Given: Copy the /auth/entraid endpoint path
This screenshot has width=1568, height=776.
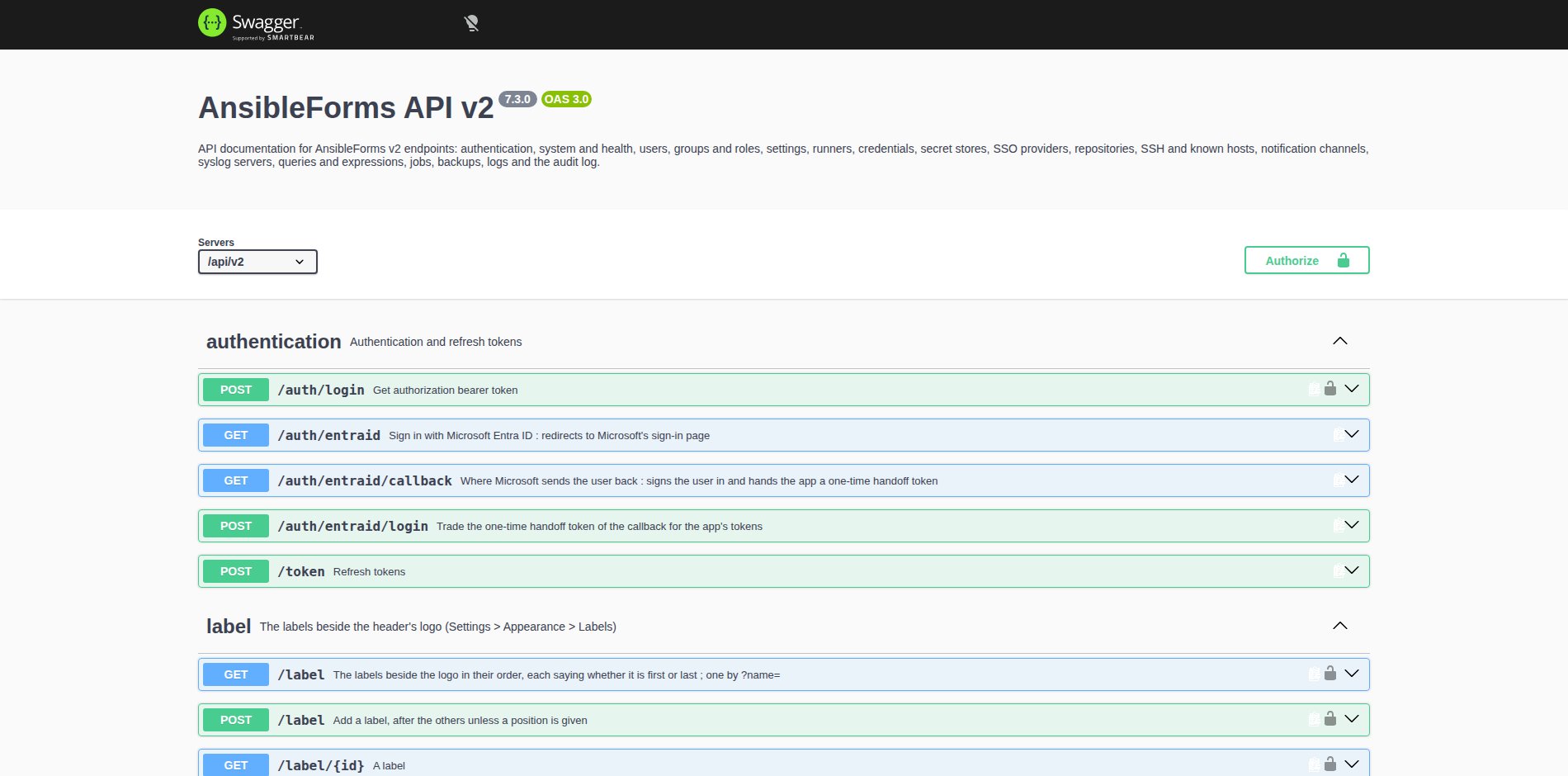Looking at the screenshot, I should pyautogui.click(x=1338, y=434).
